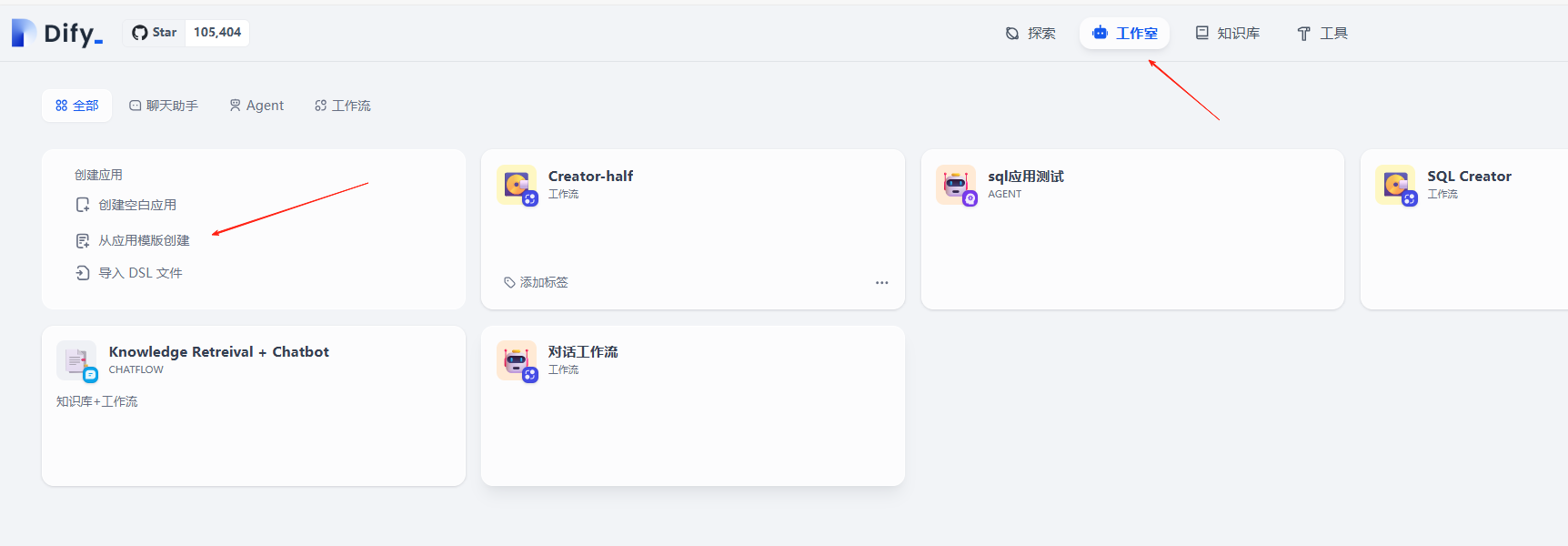Switch to the Agent filter tab

coord(256,105)
